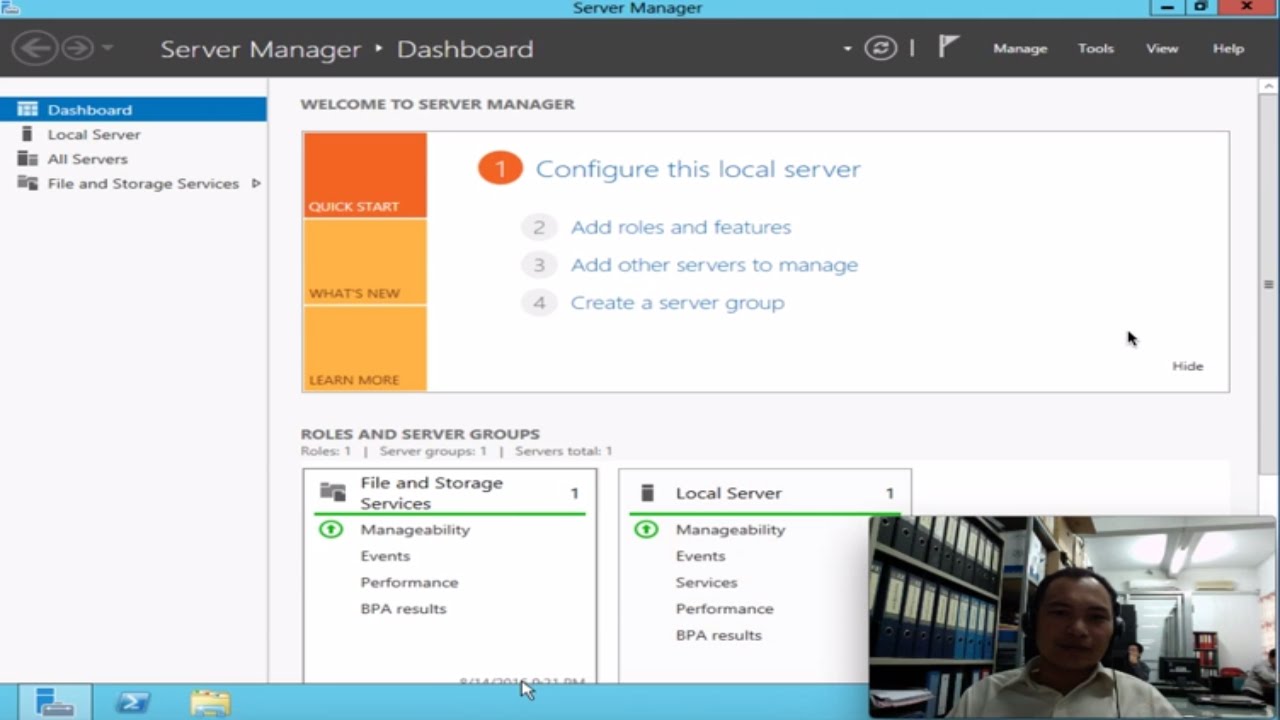The image size is (1280, 720).
Task: Open Events in File and Storage tile
Action: 385,556
